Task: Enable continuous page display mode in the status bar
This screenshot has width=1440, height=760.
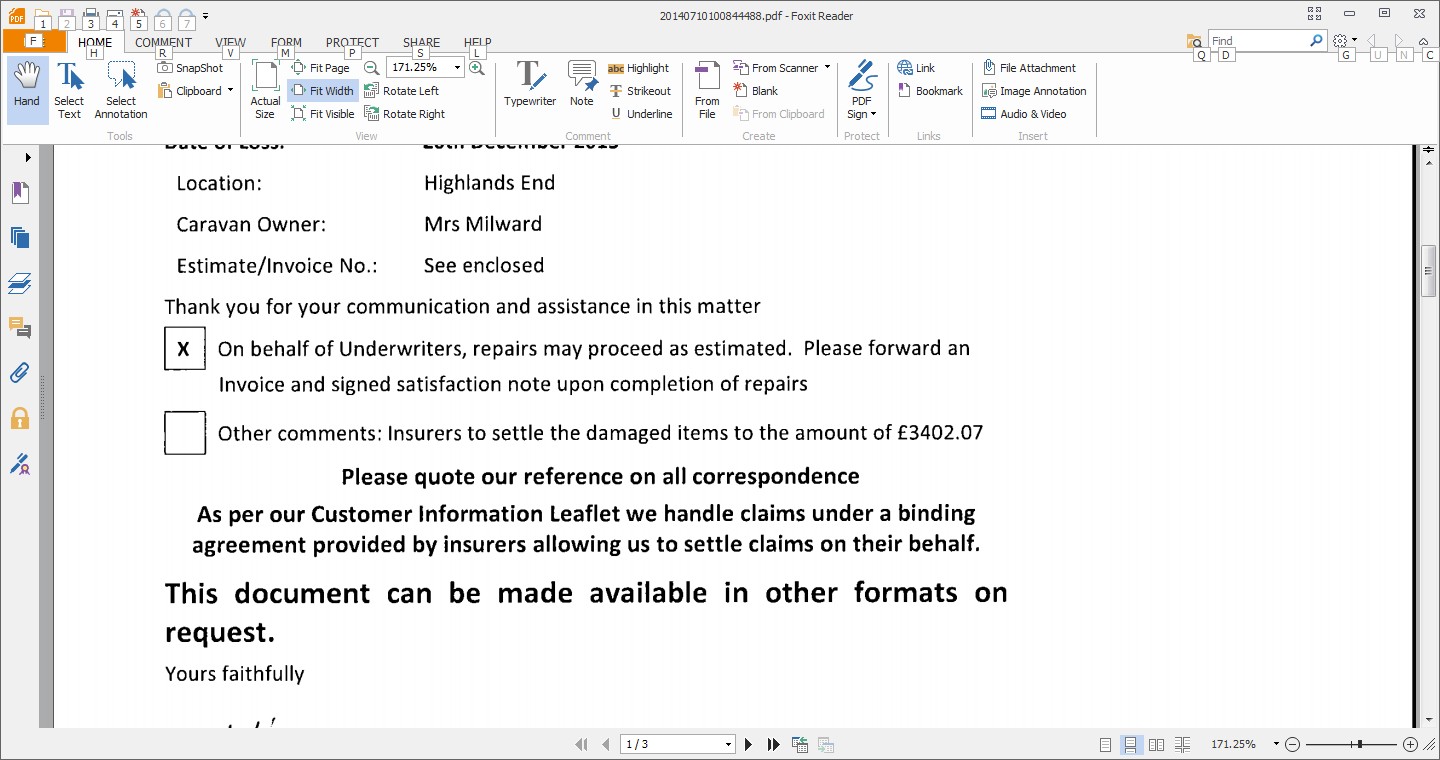Action: pyautogui.click(x=1130, y=745)
